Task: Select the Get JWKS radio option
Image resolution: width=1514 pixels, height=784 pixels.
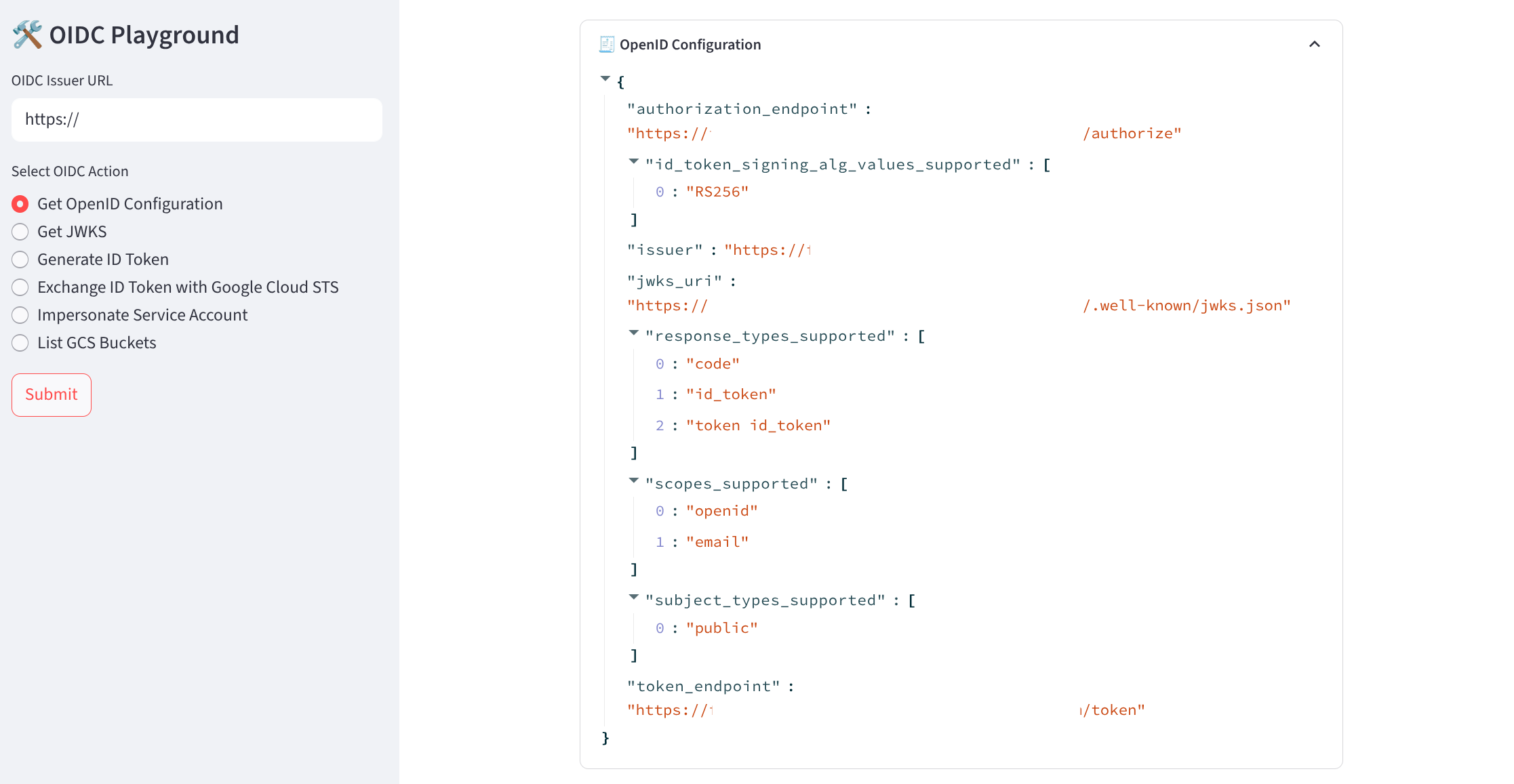Action: 20,232
